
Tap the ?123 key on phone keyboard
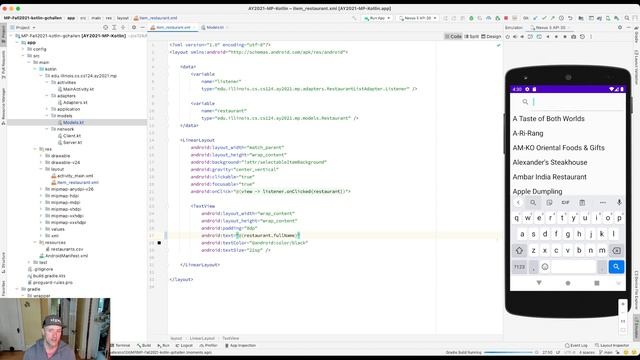(519, 267)
